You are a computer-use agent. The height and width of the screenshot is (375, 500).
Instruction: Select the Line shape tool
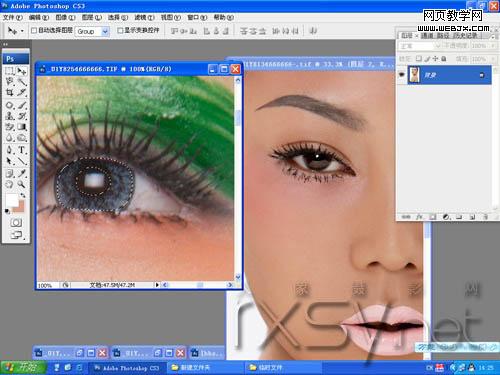pos(22,161)
